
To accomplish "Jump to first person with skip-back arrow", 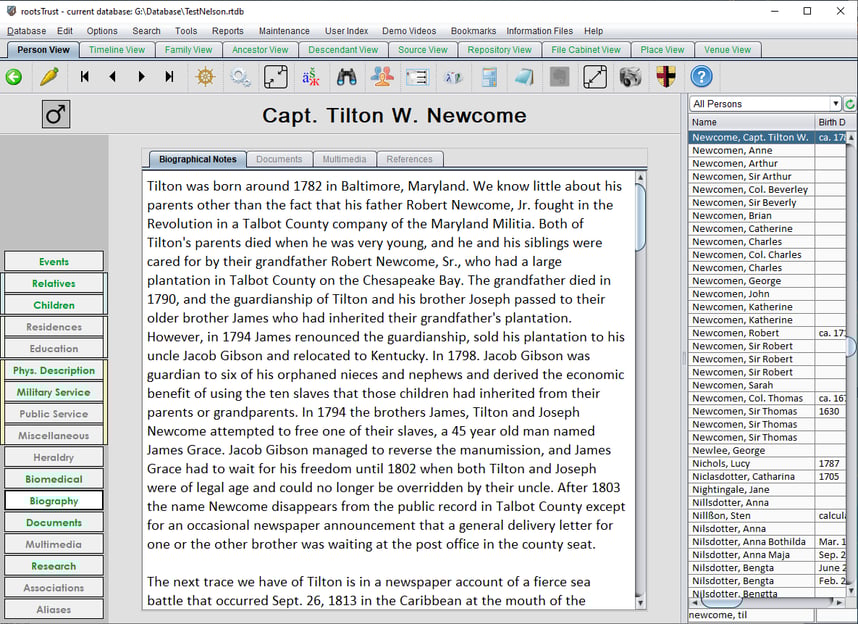I will click(x=84, y=77).
